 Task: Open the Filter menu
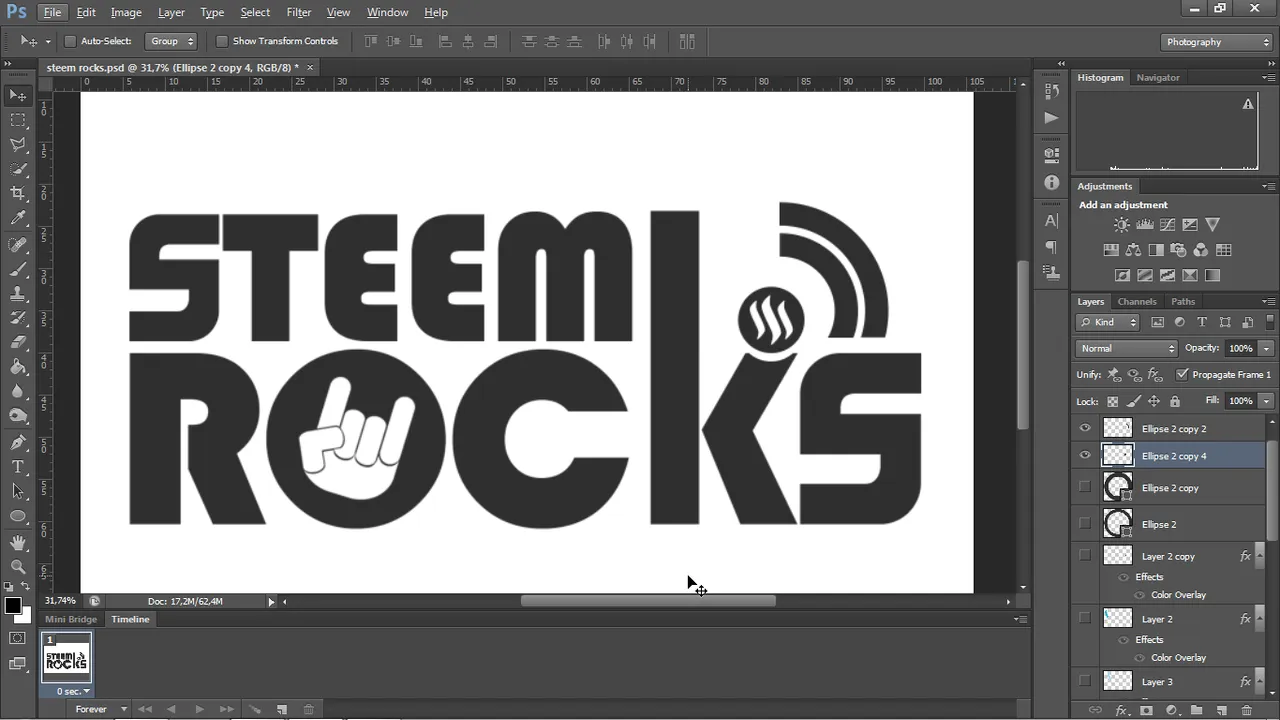pos(299,12)
